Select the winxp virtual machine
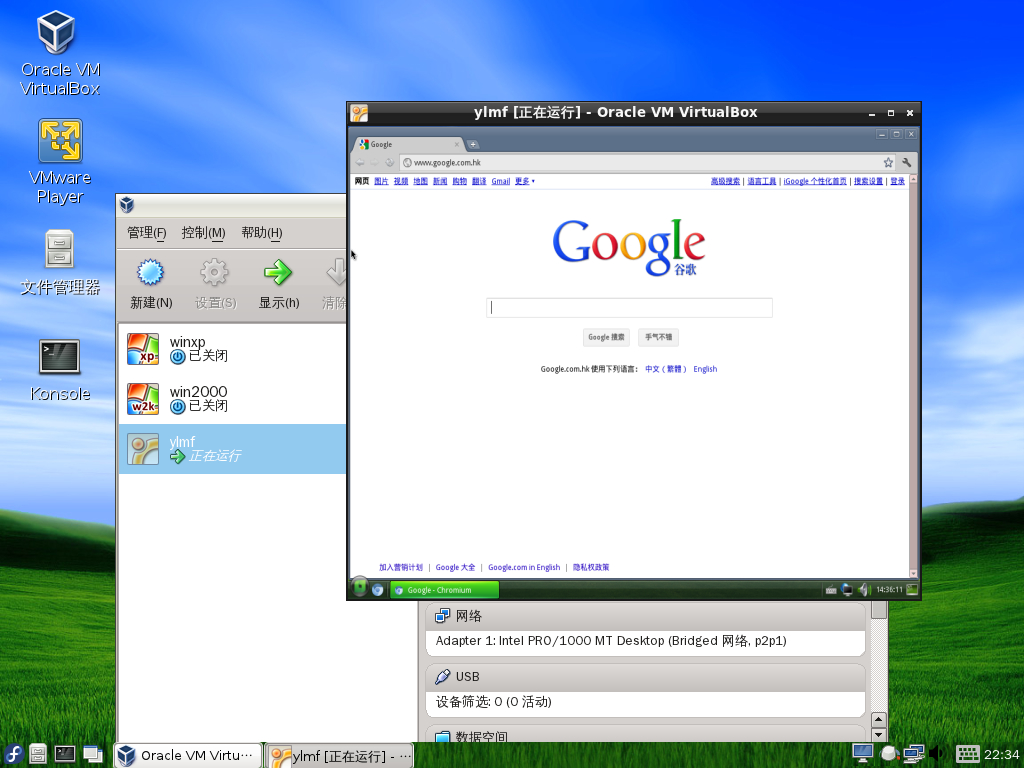This screenshot has height=768, width=1024. 232,349
